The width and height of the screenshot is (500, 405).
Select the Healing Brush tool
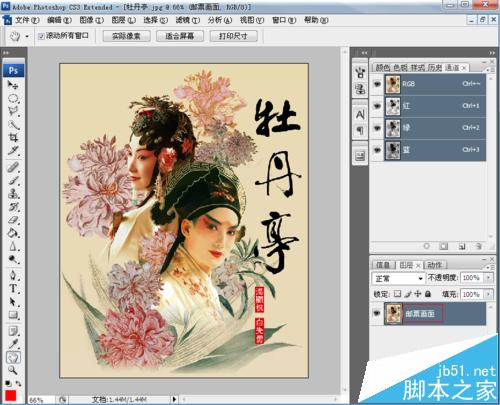13,167
